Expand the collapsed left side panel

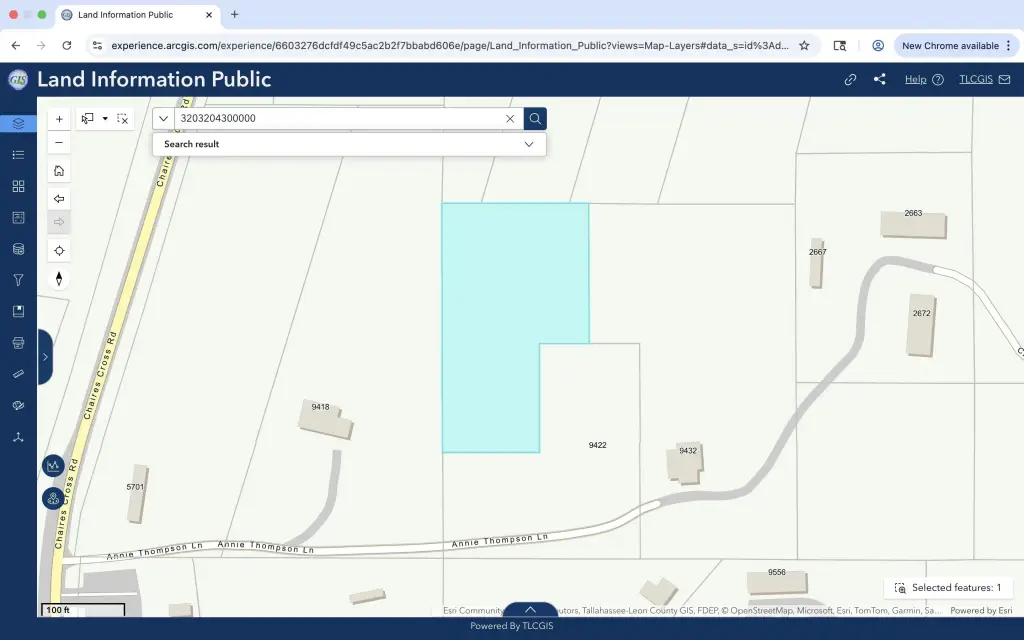click(45, 357)
